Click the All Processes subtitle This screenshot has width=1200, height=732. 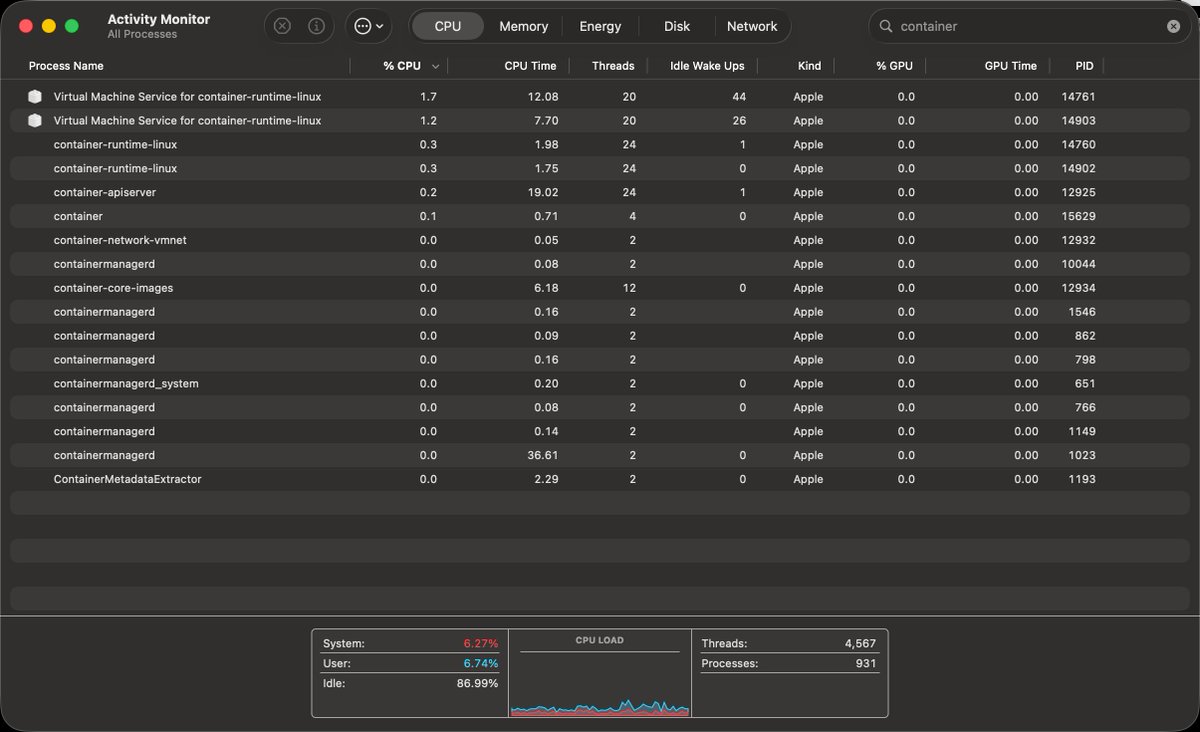point(142,35)
